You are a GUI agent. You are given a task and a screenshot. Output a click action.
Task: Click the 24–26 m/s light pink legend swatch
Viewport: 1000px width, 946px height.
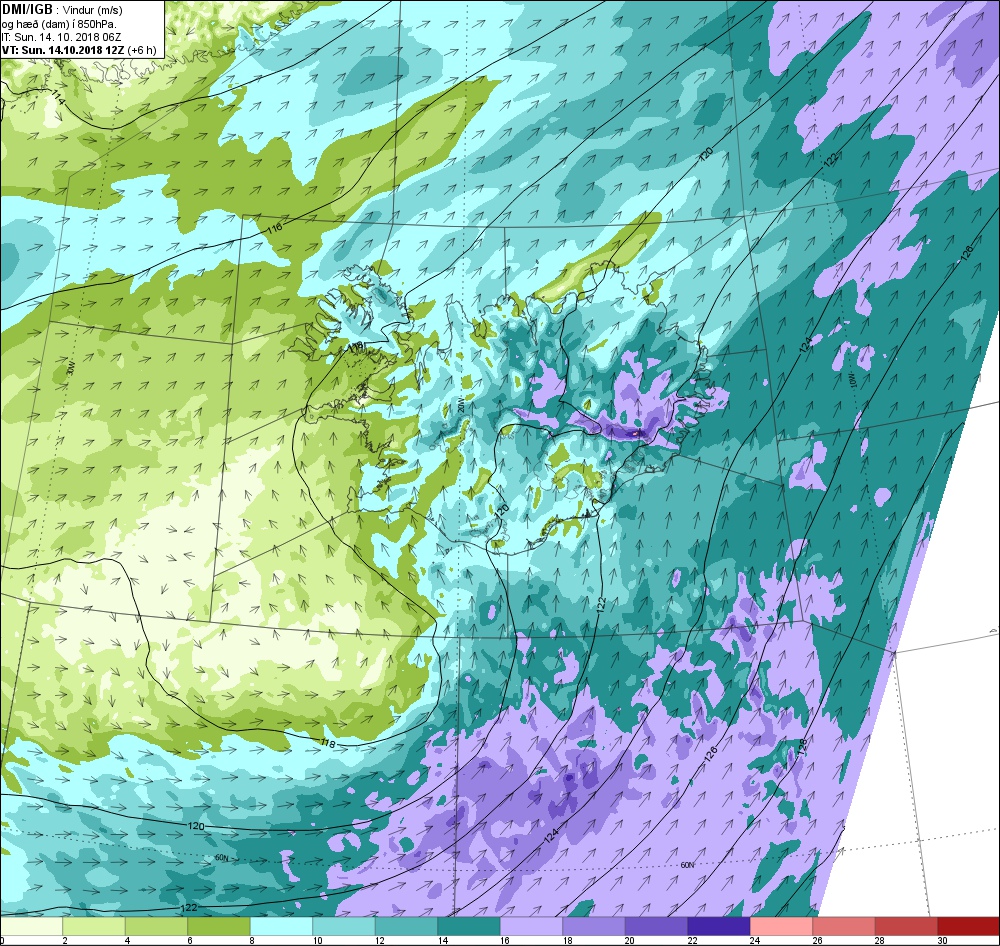[x=781, y=926]
